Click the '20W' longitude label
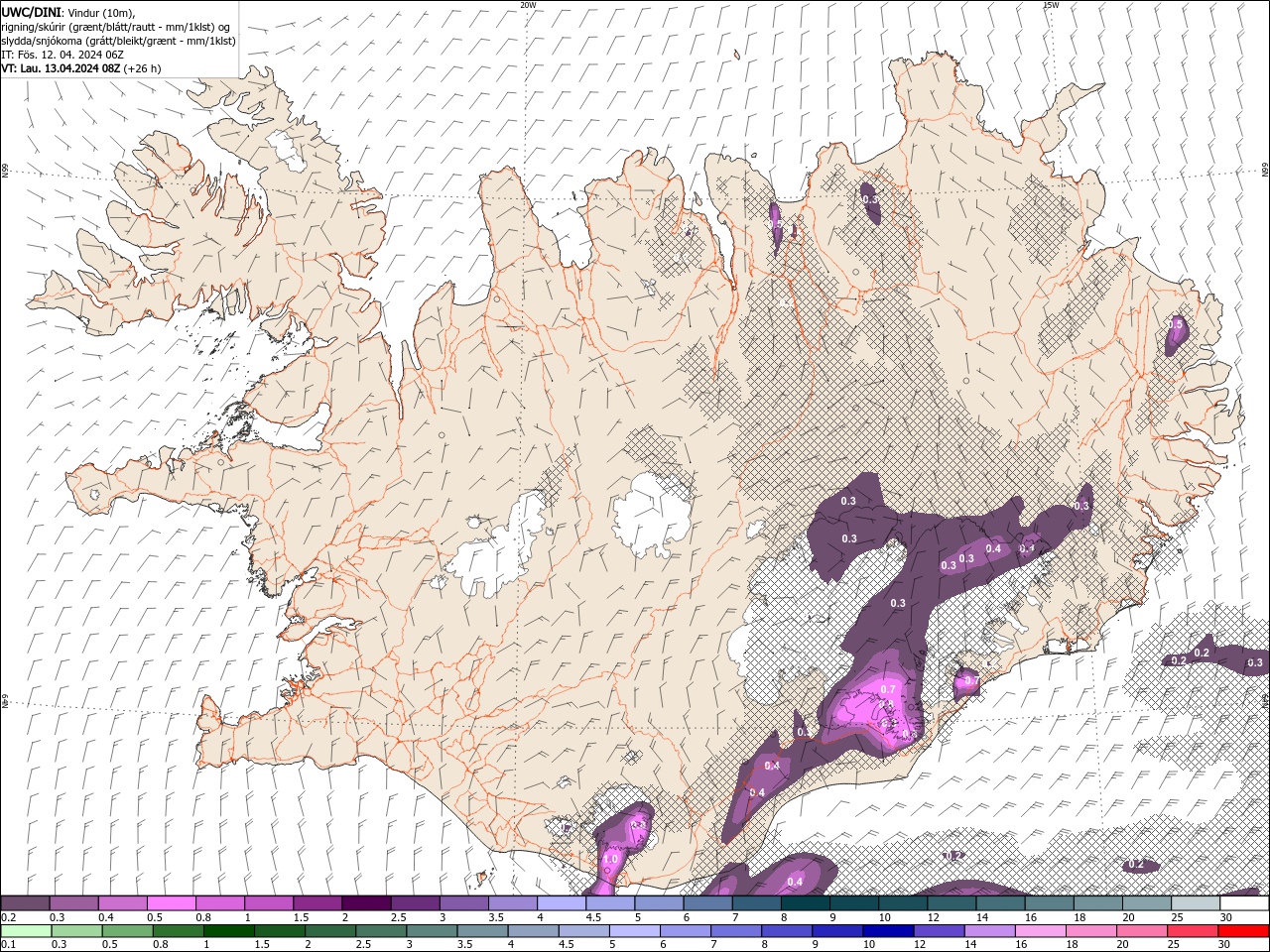This screenshot has height=952, width=1270. coord(528,5)
